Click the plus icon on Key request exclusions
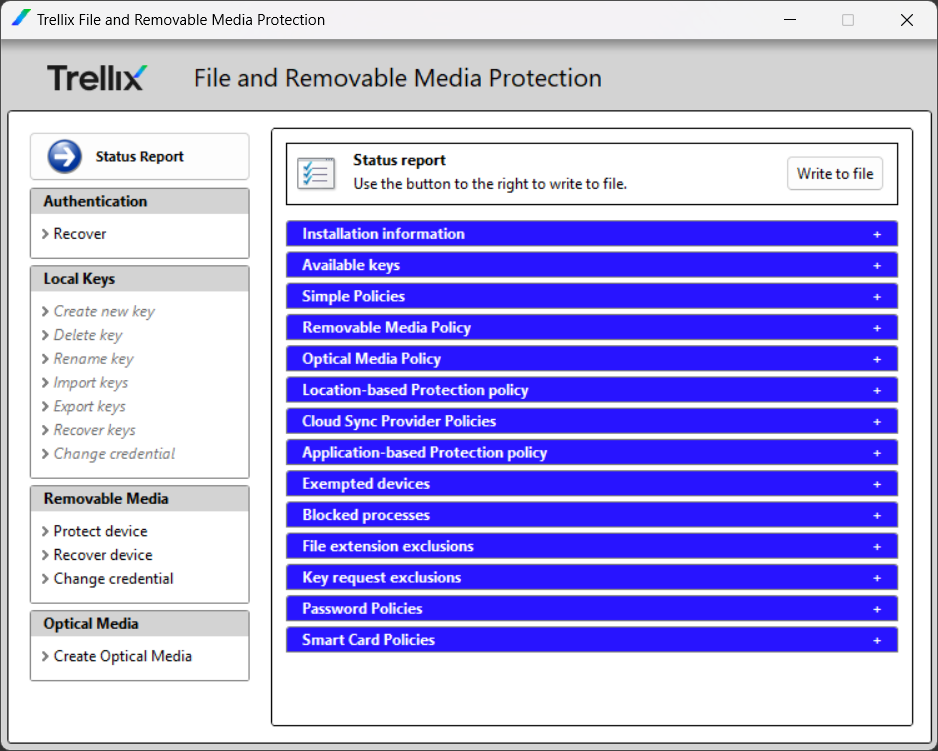The image size is (938, 751). (x=877, y=578)
